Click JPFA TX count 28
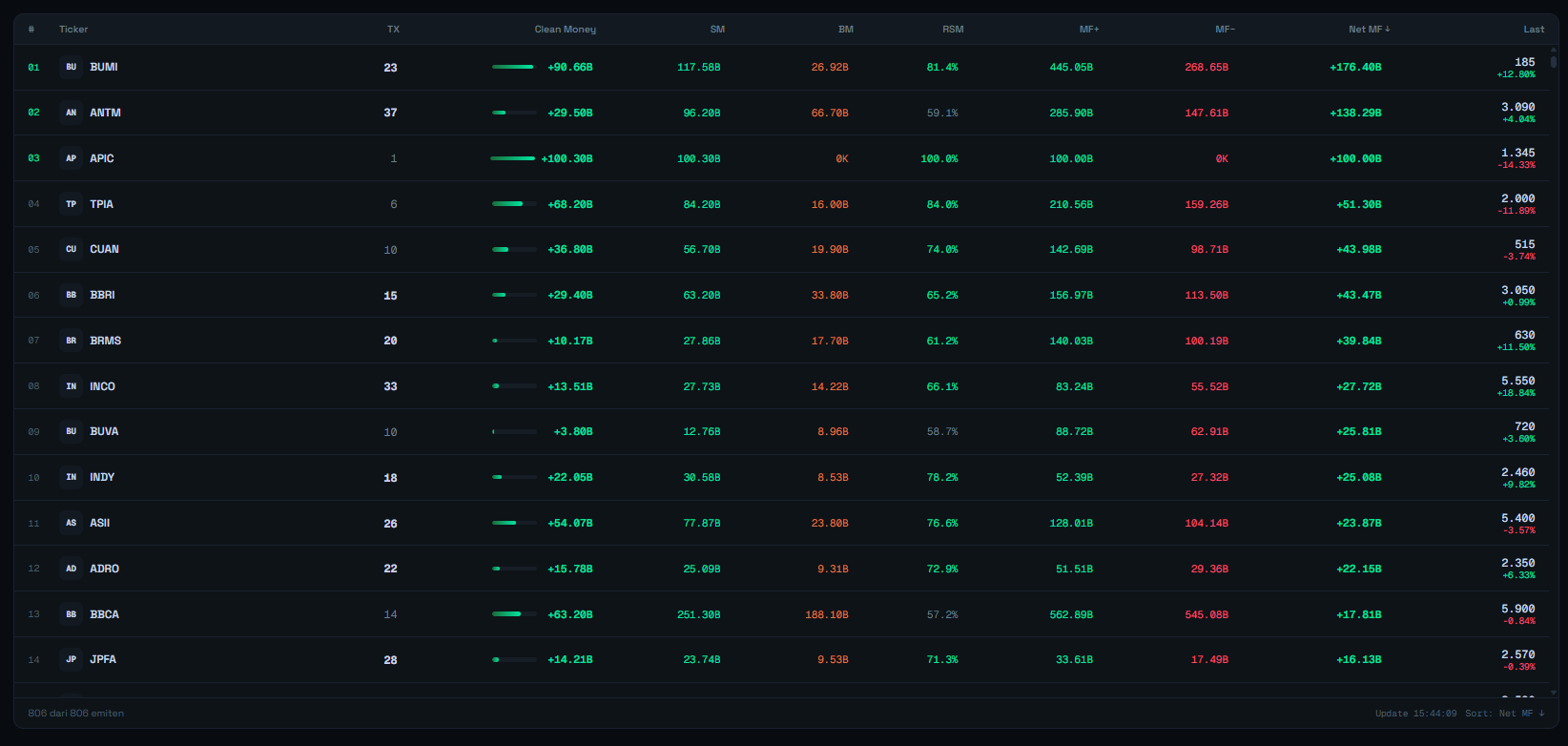 (x=390, y=660)
